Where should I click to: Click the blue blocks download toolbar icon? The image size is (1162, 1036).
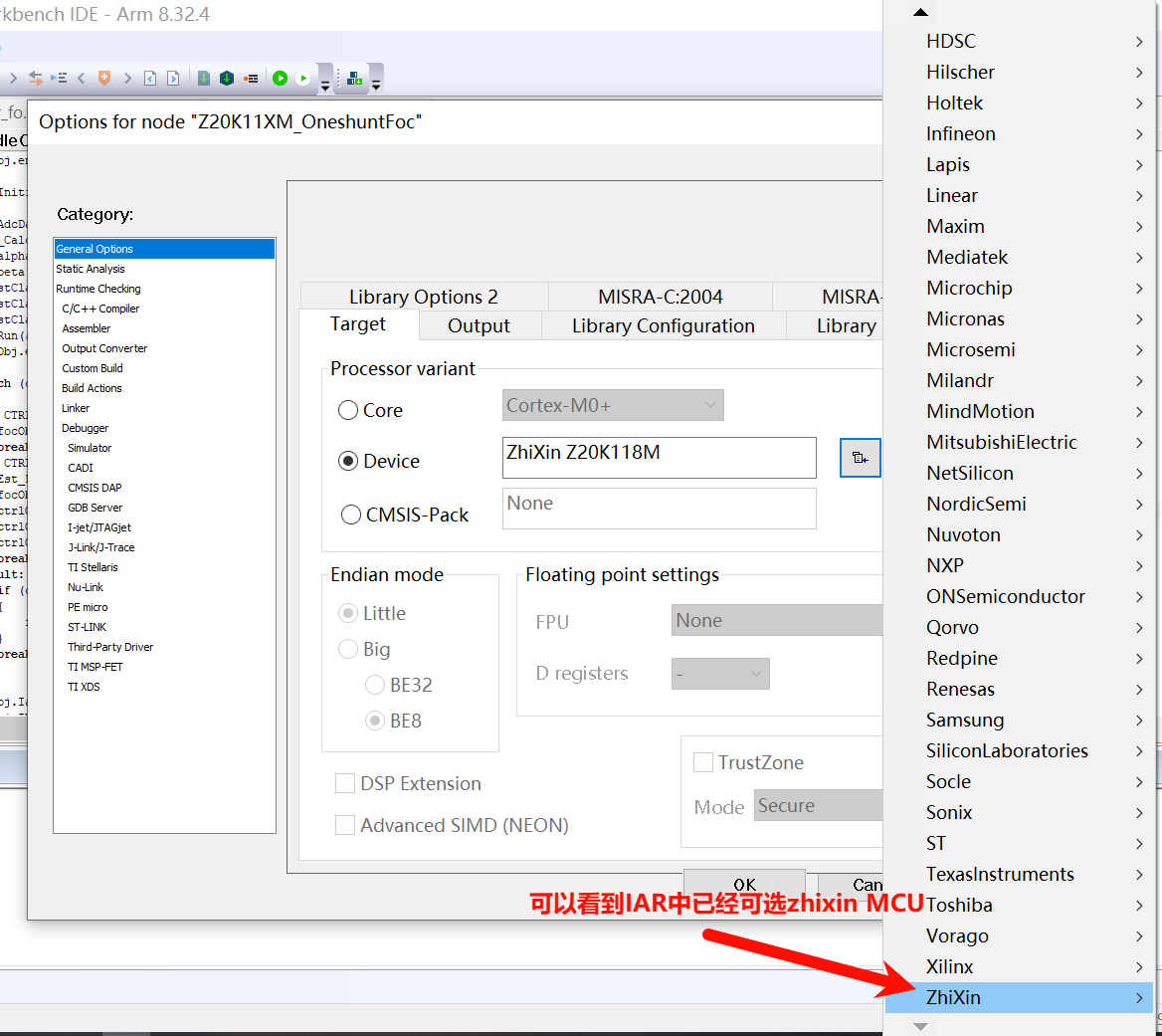pyautogui.click(x=354, y=78)
